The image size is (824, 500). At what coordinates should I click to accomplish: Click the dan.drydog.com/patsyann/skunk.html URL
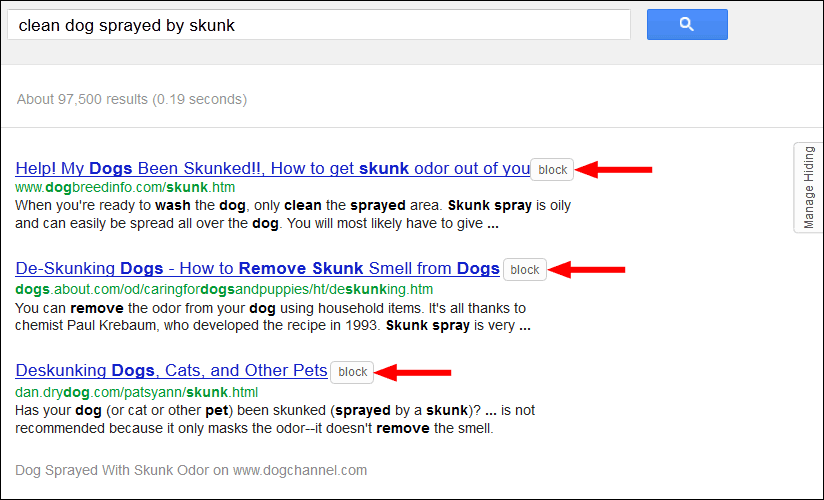pyautogui.click(x=137, y=392)
